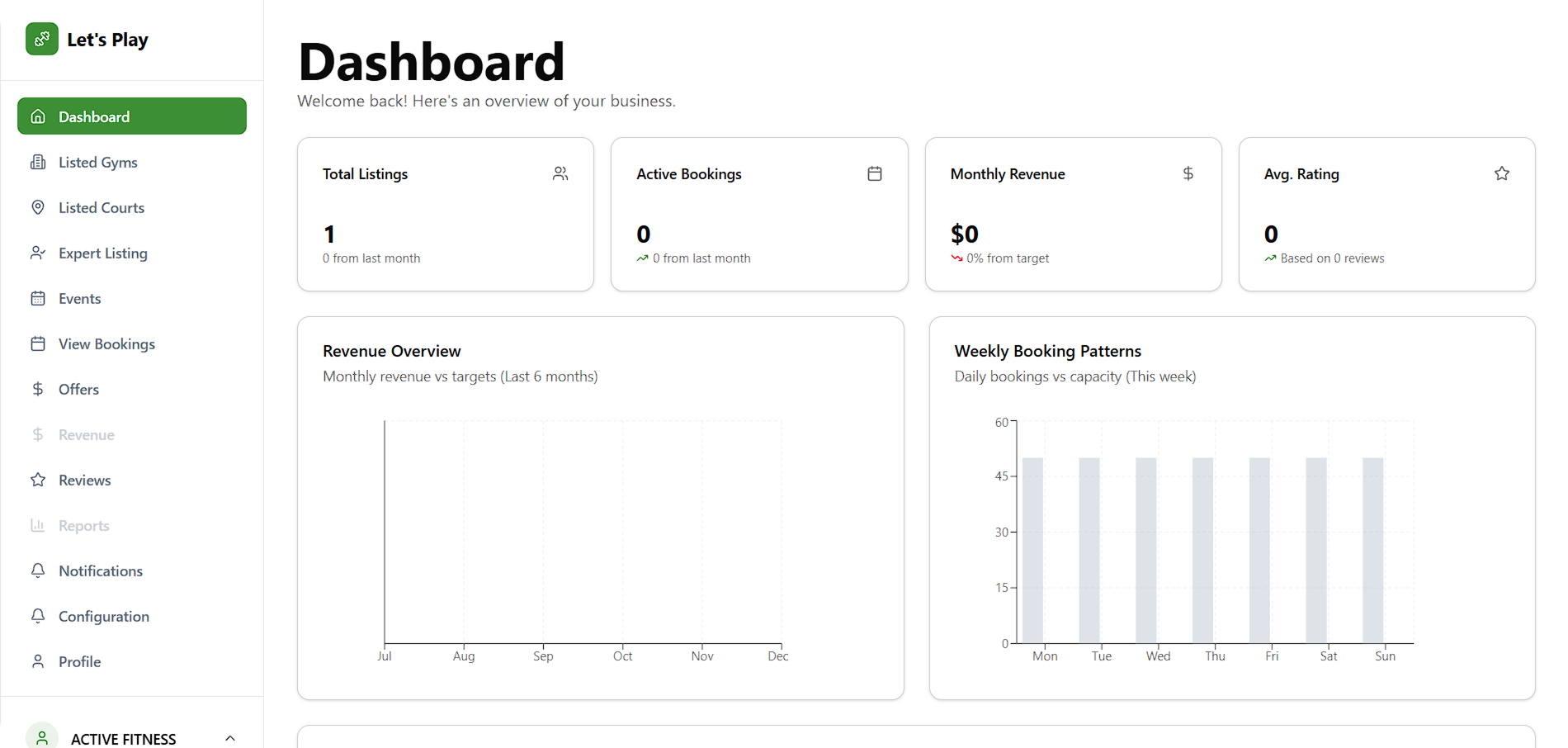Click the Fri capacity bar

coord(1259,551)
